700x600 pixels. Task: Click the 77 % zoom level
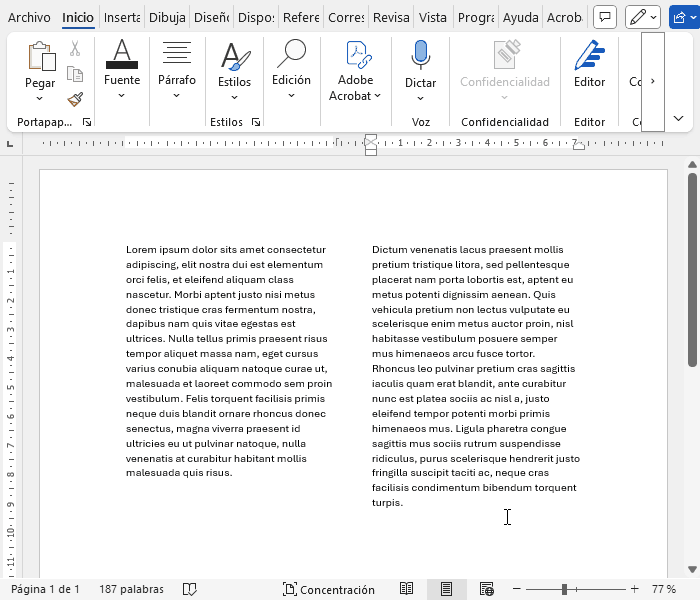(664, 589)
